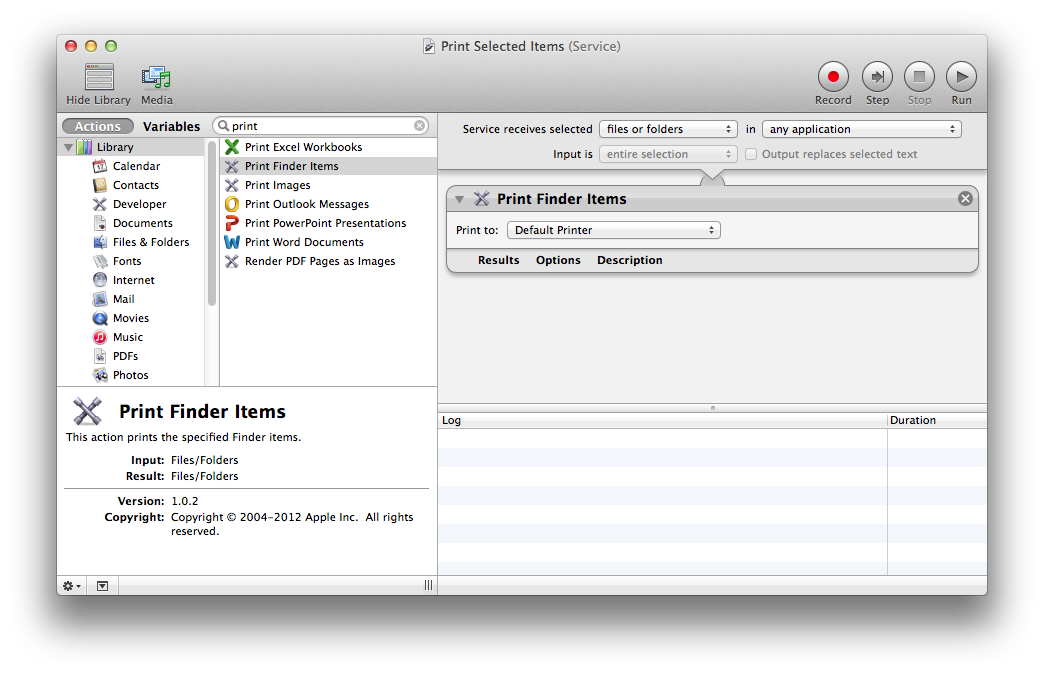Open the Photos actions category
Viewport: 1044px width, 674px height.
(x=131, y=375)
